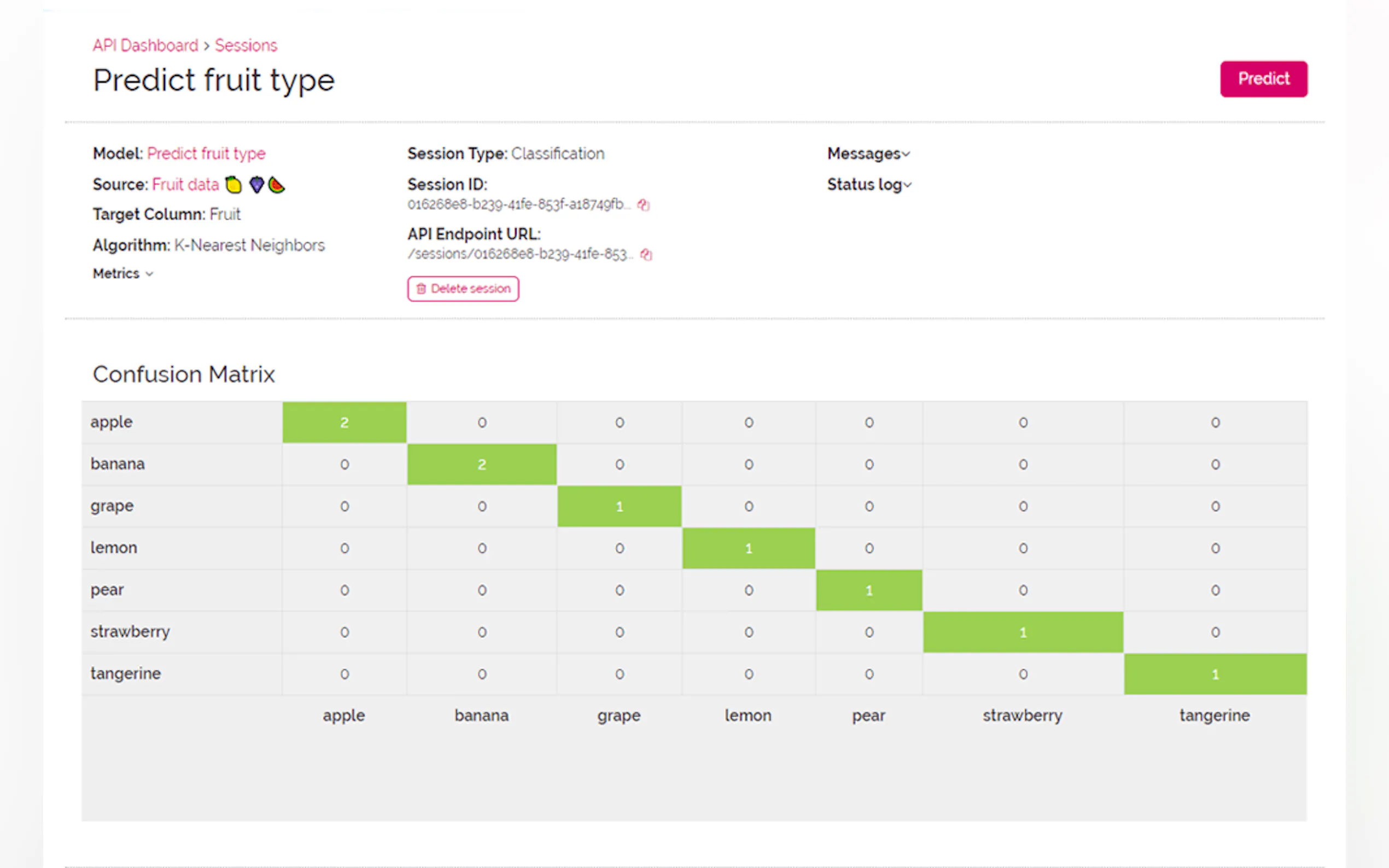Expand the Messages dropdown

(868, 154)
